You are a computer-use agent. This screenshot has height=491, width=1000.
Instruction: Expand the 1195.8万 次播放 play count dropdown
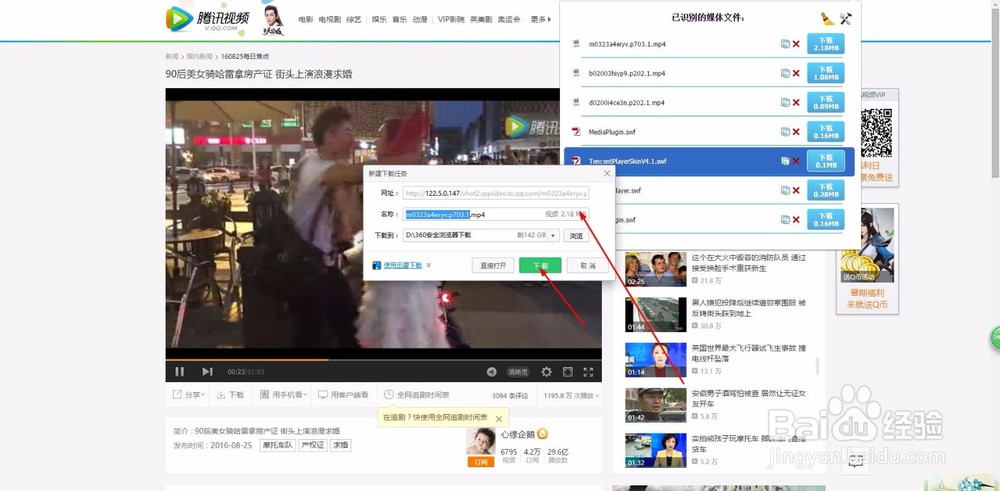click(571, 395)
